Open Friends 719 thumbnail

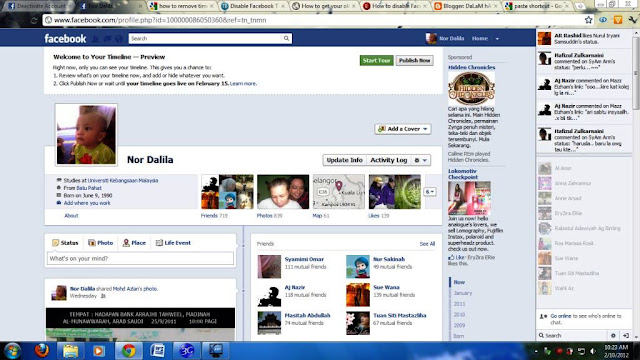click(227, 192)
